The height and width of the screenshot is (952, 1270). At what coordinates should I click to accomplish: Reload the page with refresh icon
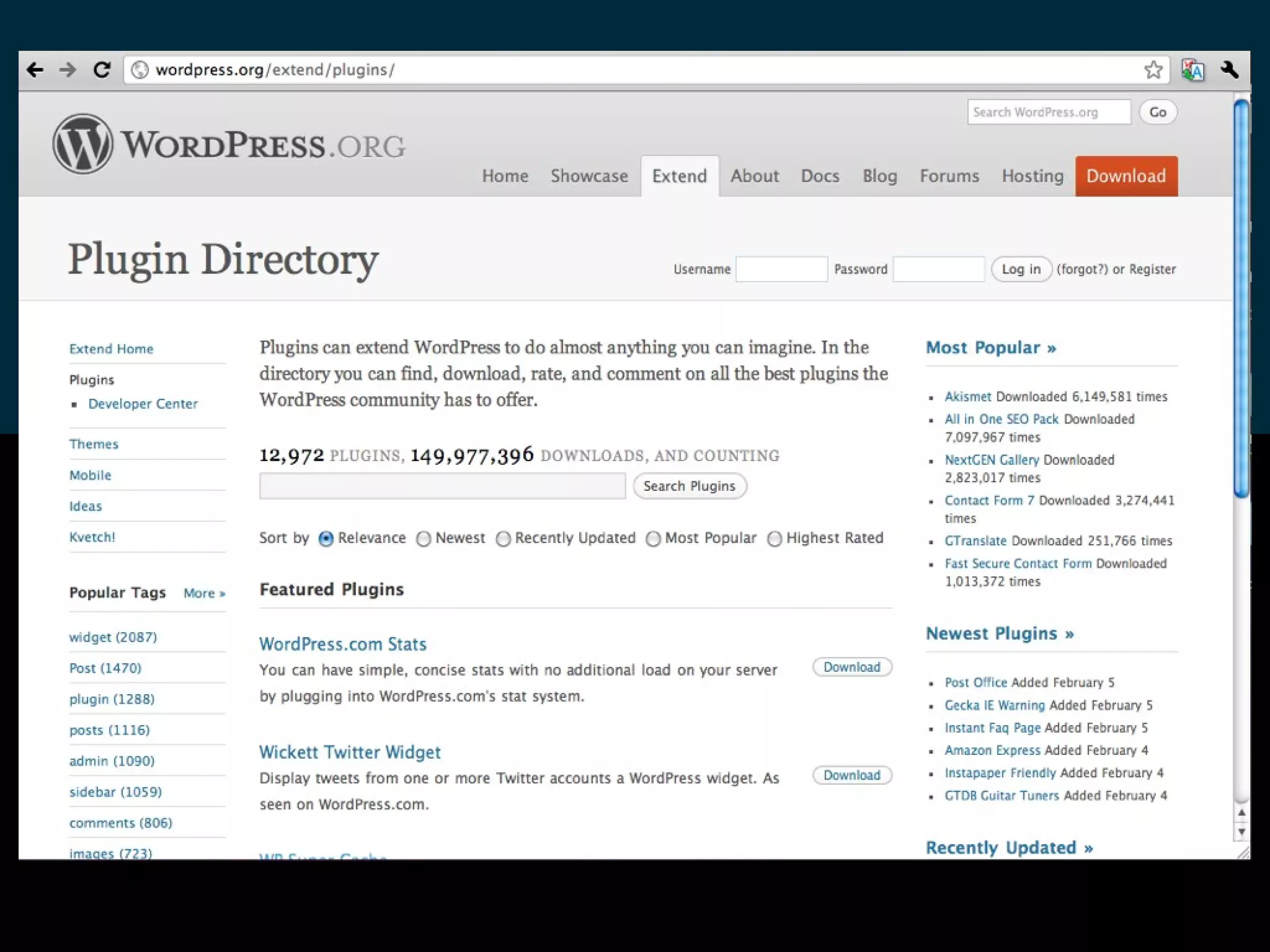pos(102,70)
